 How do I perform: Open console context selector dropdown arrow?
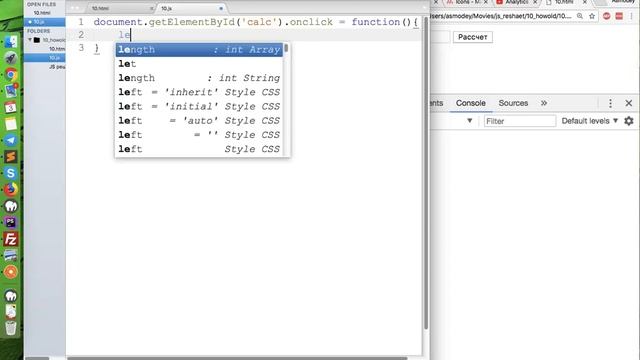tap(469, 121)
